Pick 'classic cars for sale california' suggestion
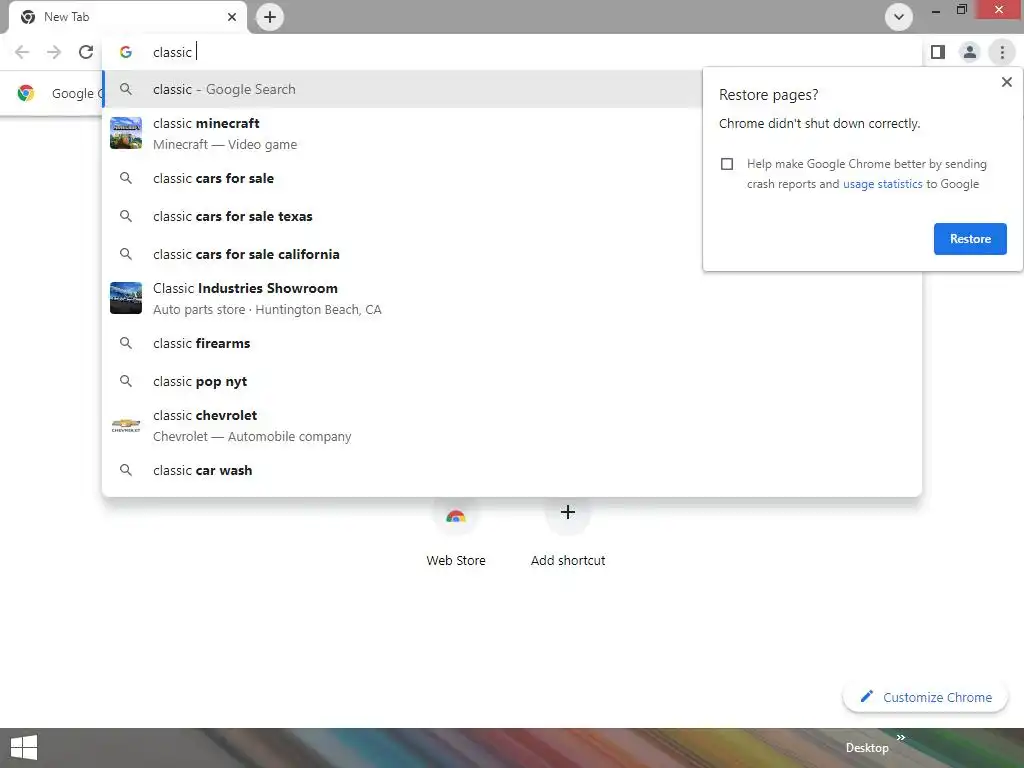 pyautogui.click(x=402, y=254)
